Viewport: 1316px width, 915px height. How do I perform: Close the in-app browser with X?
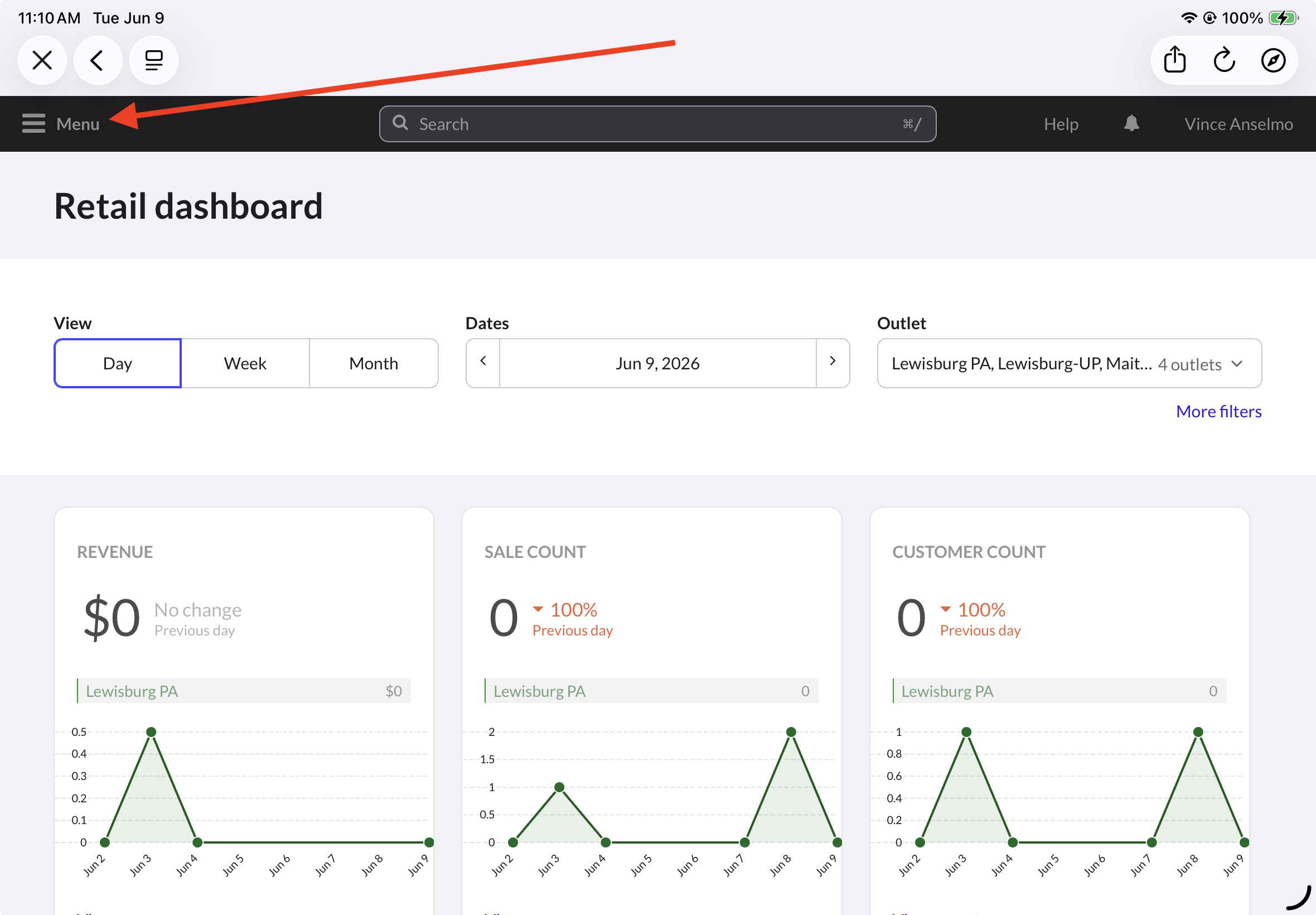pyautogui.click(x=42, y=60)
